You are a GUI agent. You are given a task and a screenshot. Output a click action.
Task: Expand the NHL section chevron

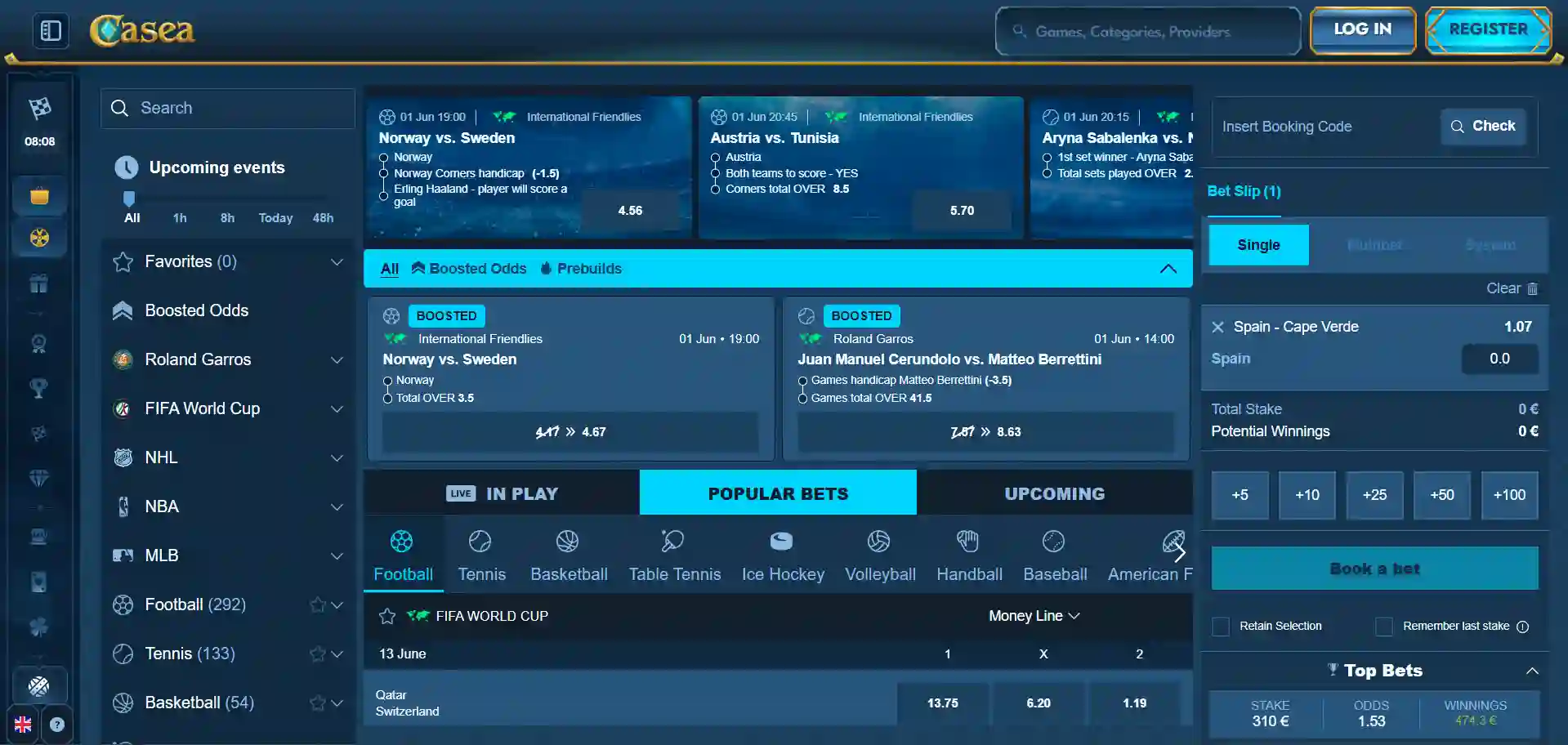tap(337, 457)
